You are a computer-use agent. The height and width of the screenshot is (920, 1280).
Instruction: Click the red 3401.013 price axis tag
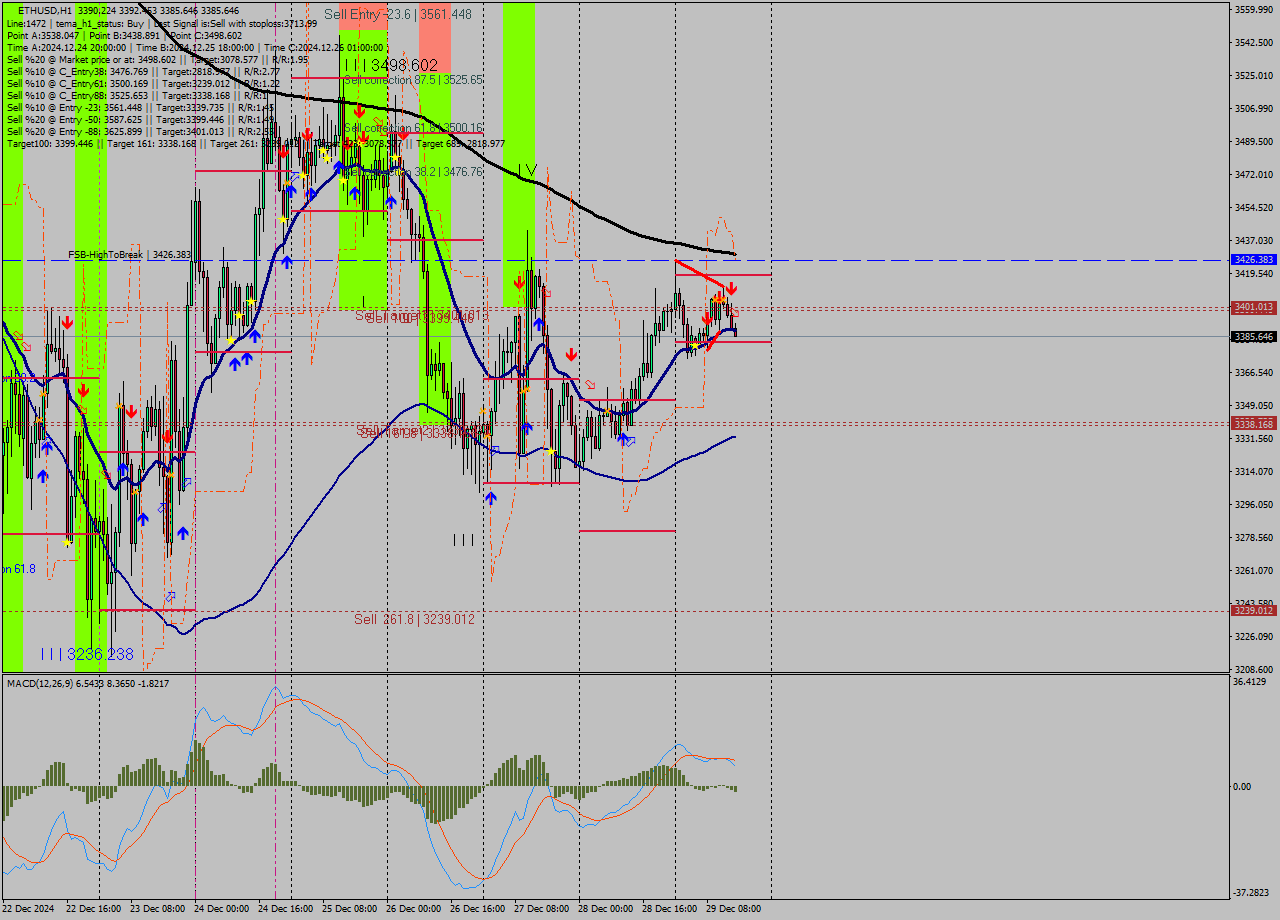[x=1253, y=307]
